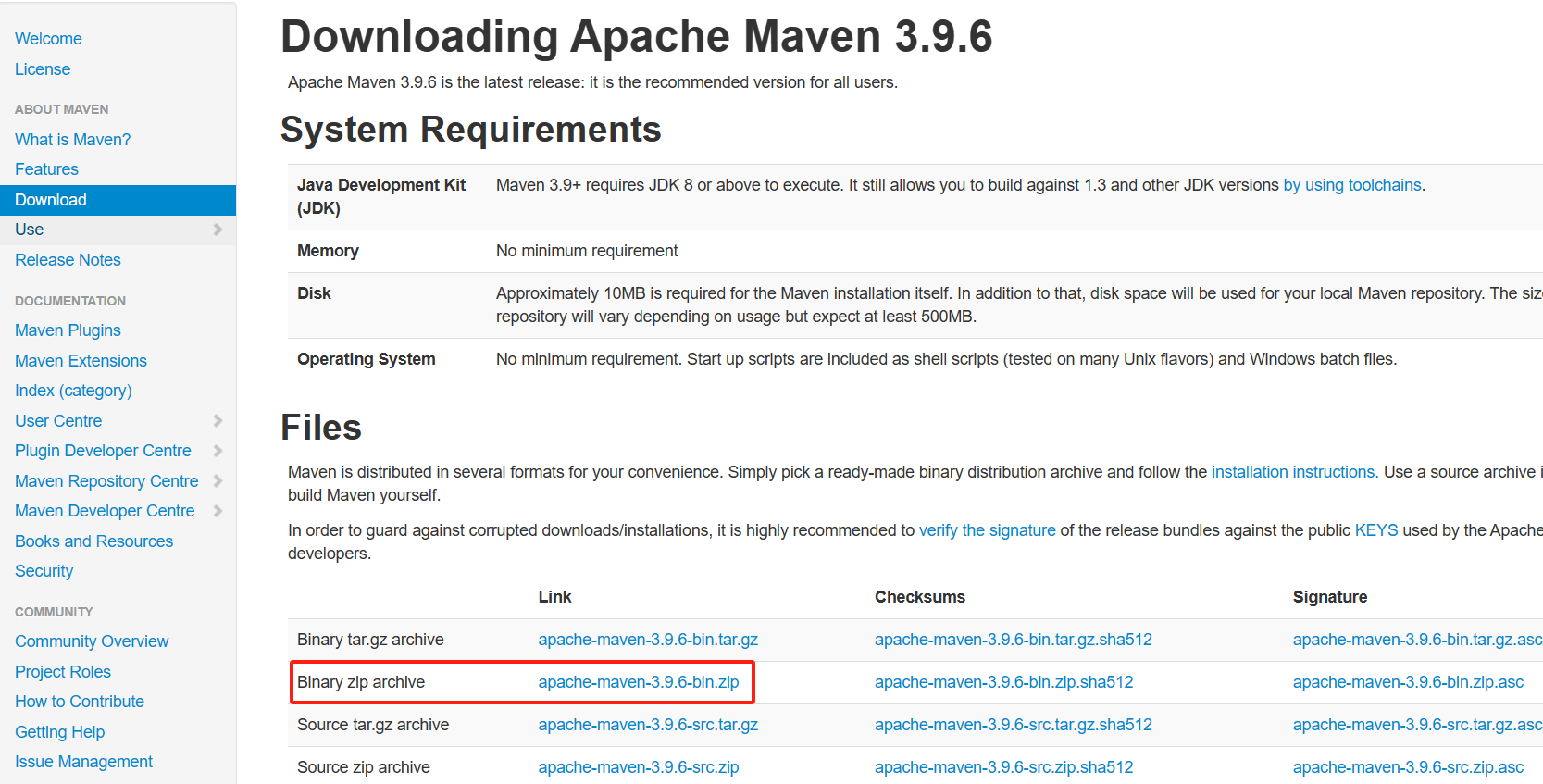1543x784 pixels.
Task: Open Community Overview link
Action: [92, 641]
